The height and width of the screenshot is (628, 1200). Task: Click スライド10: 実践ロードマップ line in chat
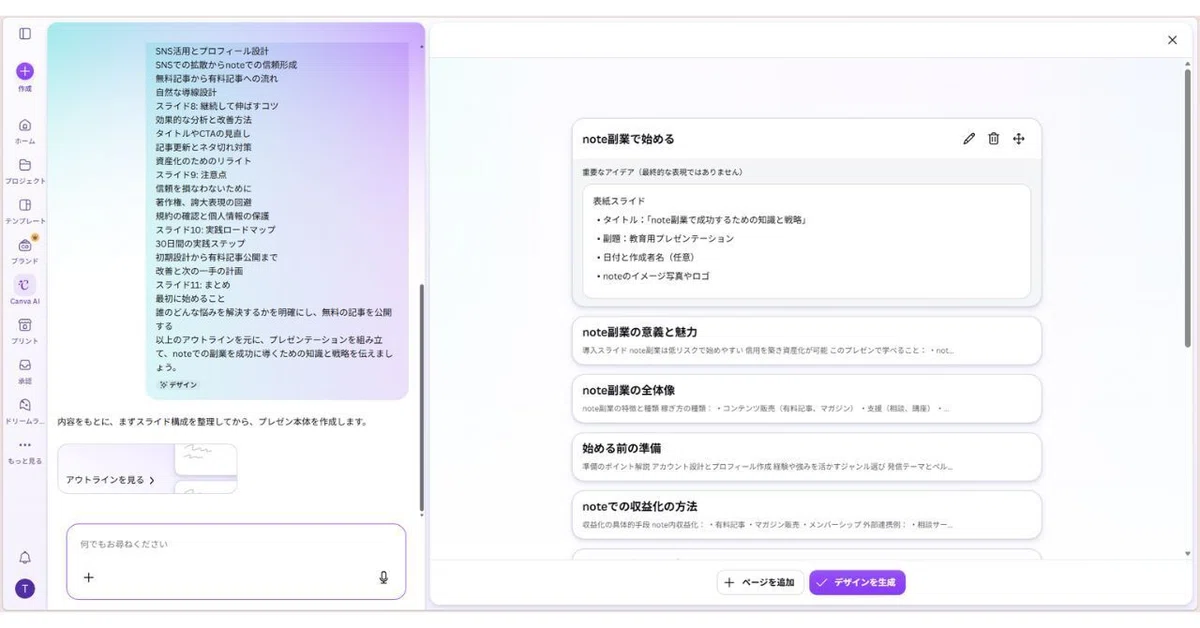pyautogui.click(x=215, y=230)
